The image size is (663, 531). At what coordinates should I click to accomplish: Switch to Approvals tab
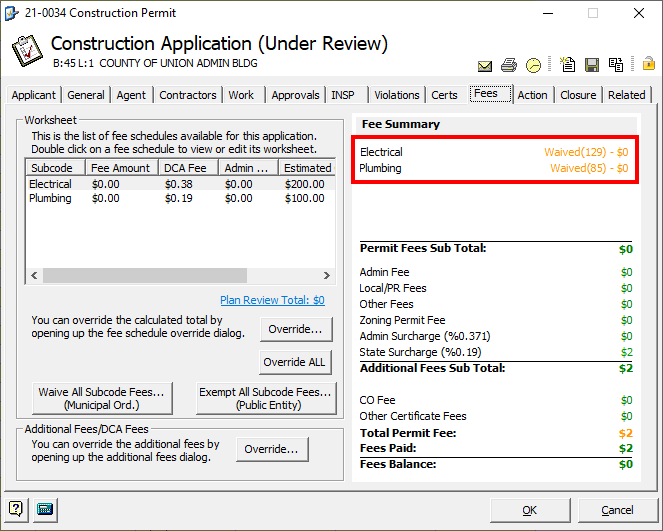click(295, 95)
